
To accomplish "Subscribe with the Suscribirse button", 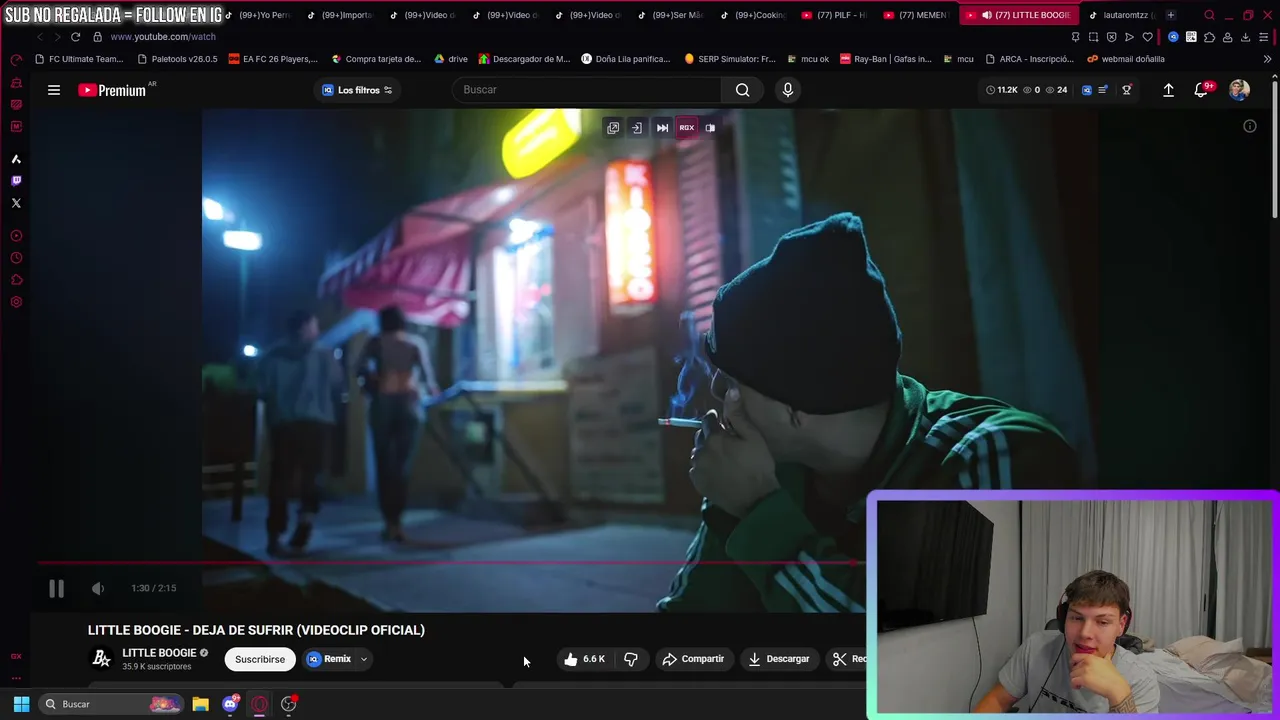I will click(260, 659).
